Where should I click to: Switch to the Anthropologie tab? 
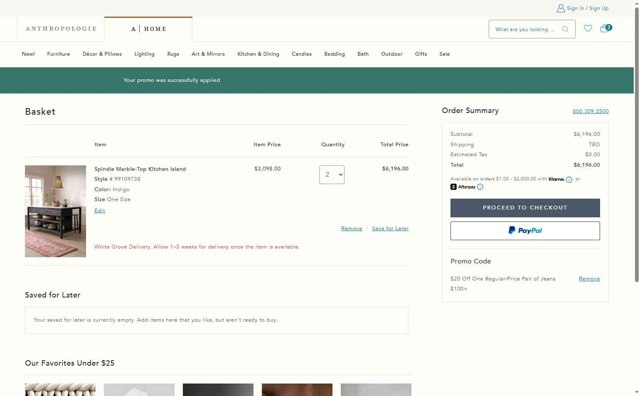[x=61, y=29]
